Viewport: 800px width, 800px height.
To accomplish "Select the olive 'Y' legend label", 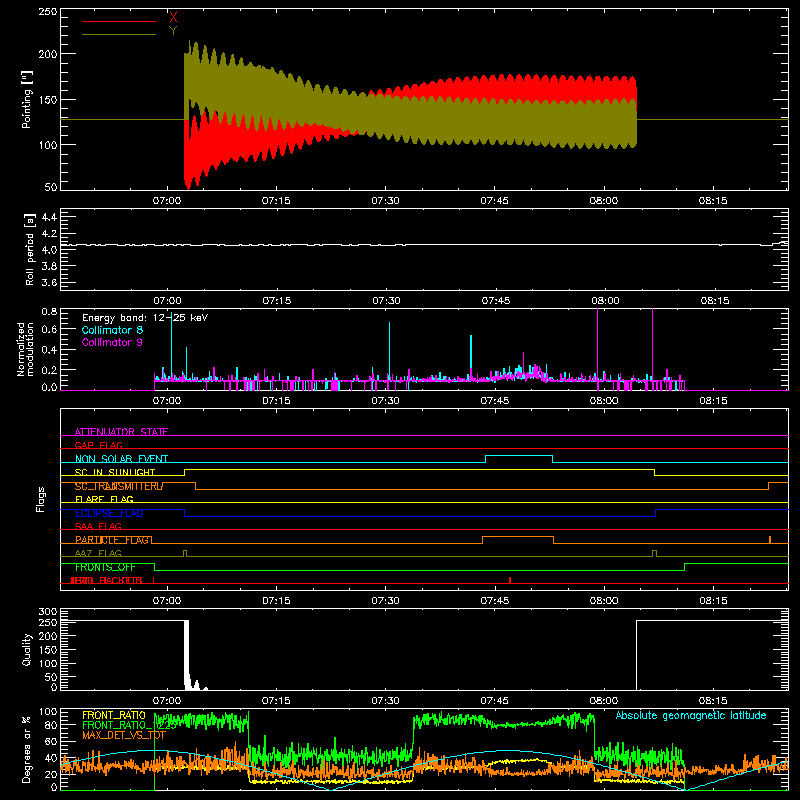I will point(173,31).
